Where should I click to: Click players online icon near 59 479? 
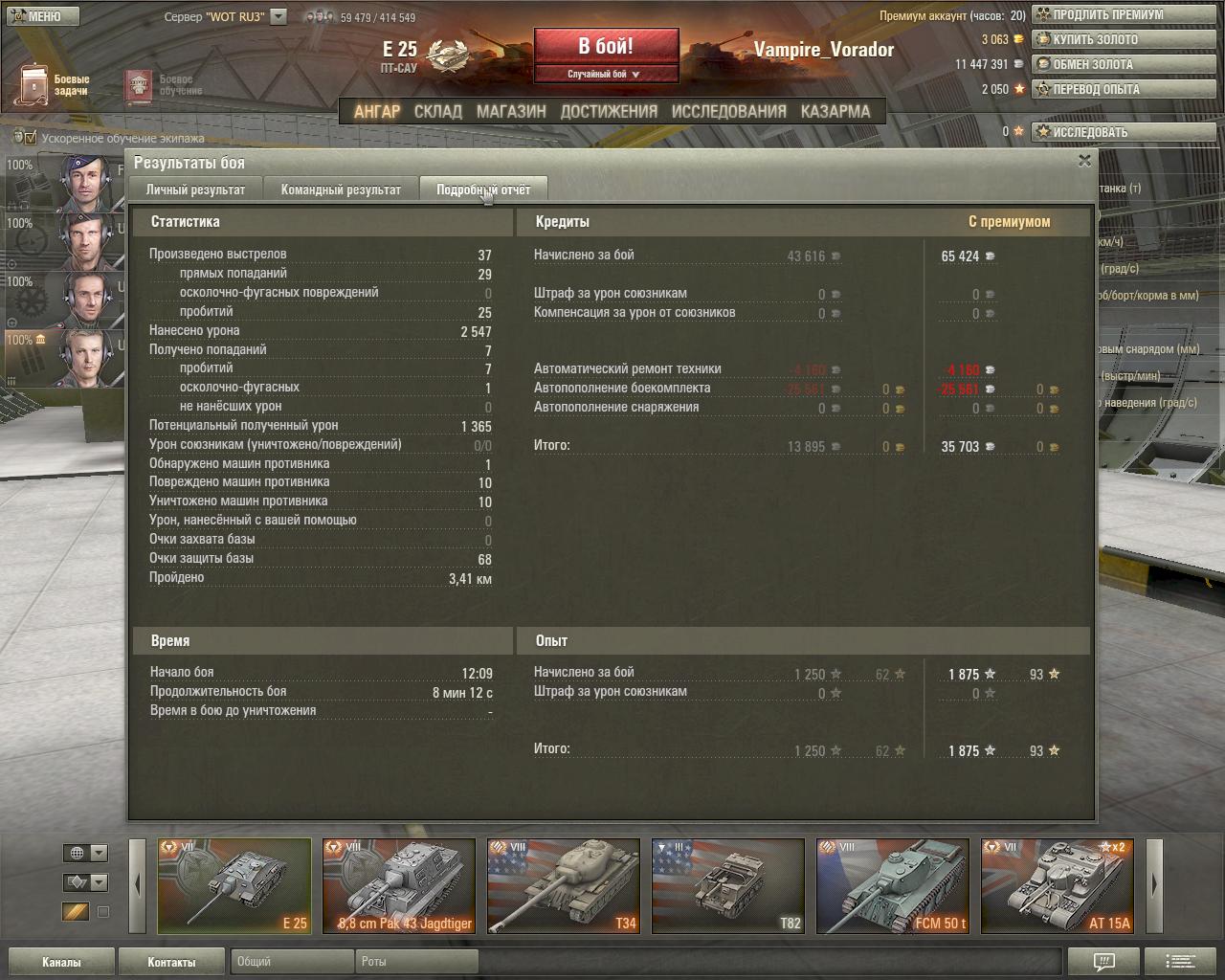click(x=322, y=17)
